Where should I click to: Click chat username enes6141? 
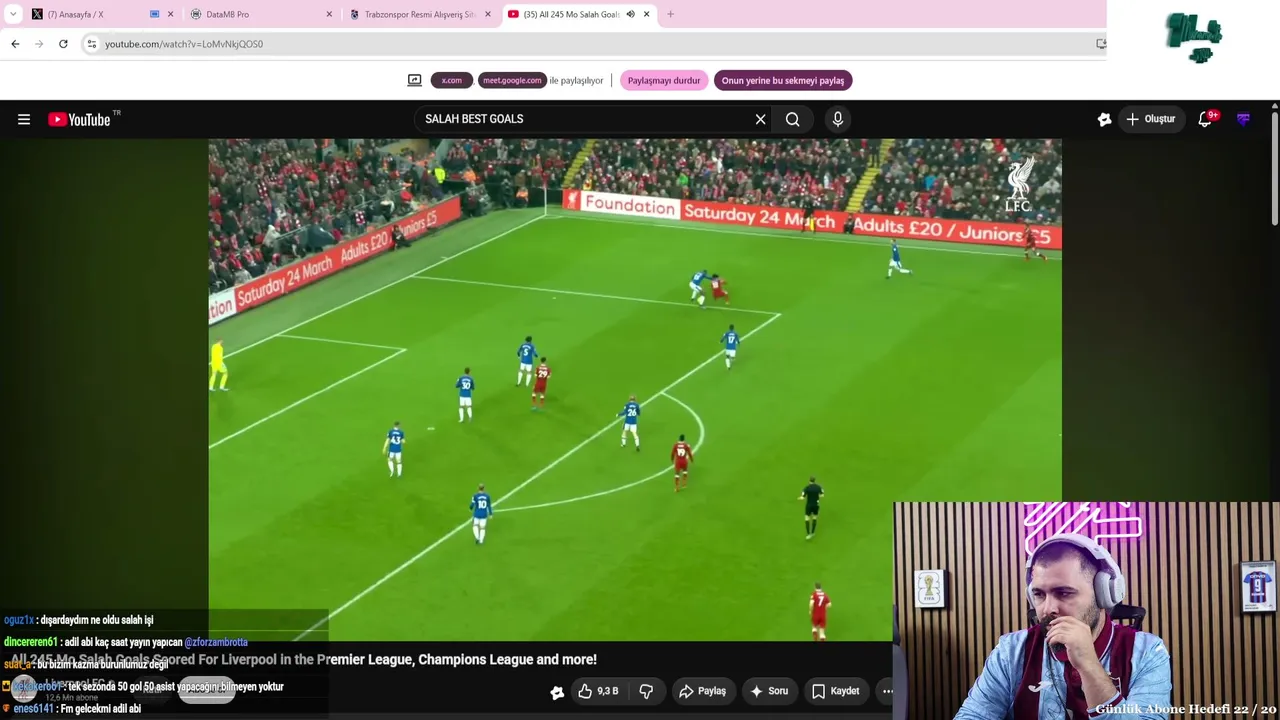point(33,709)
